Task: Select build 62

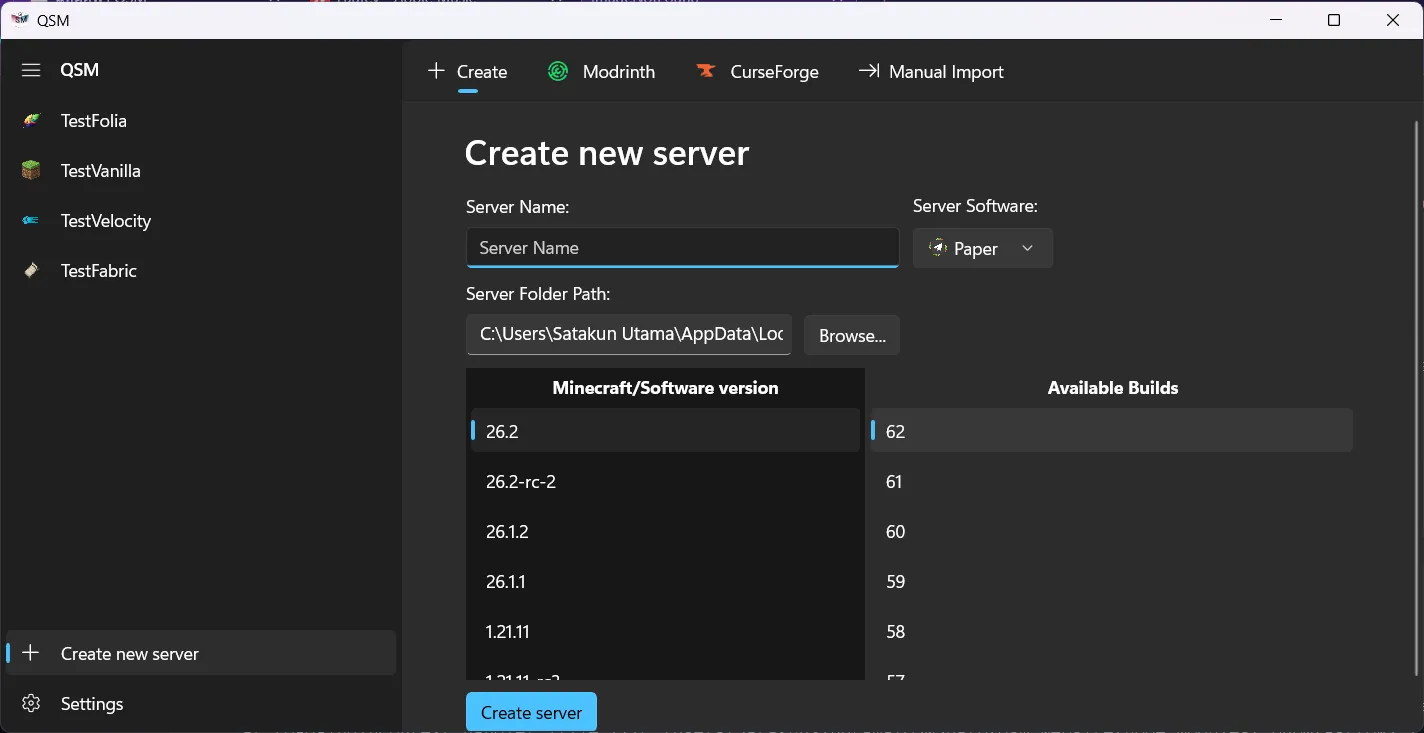Action: pyautogui.click(x=1112, y=431)
